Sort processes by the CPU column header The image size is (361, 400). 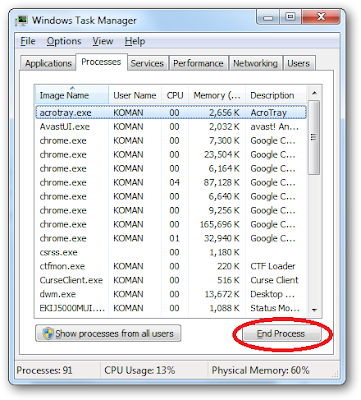click(175, 95)
